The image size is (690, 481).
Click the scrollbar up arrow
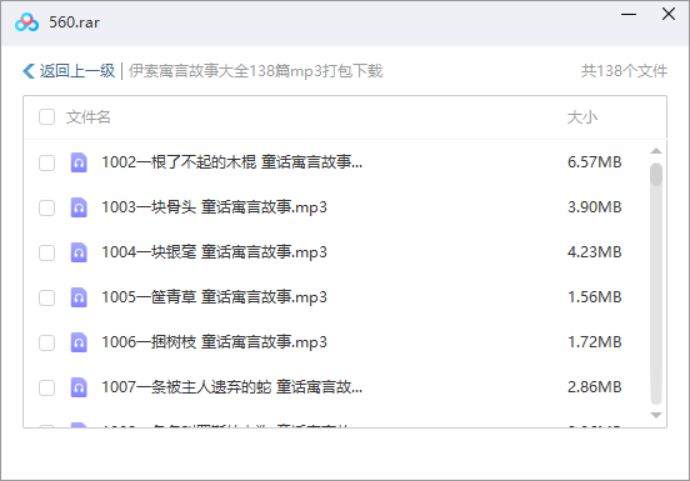coord(656,152)
